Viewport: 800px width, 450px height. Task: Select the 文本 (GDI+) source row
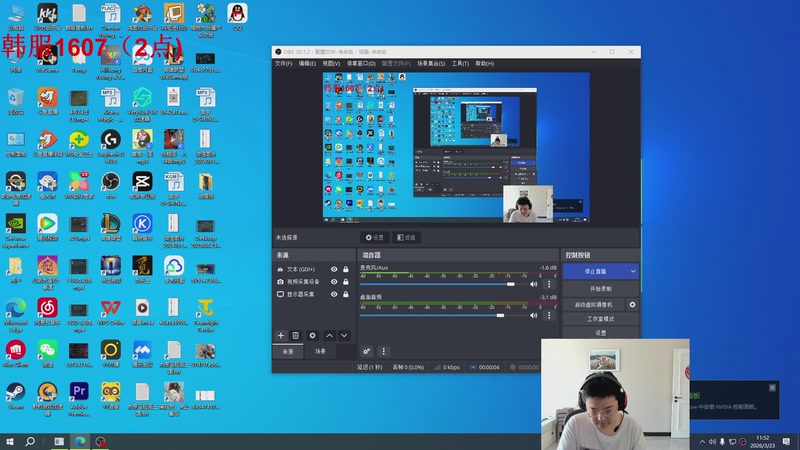[313, 269]
